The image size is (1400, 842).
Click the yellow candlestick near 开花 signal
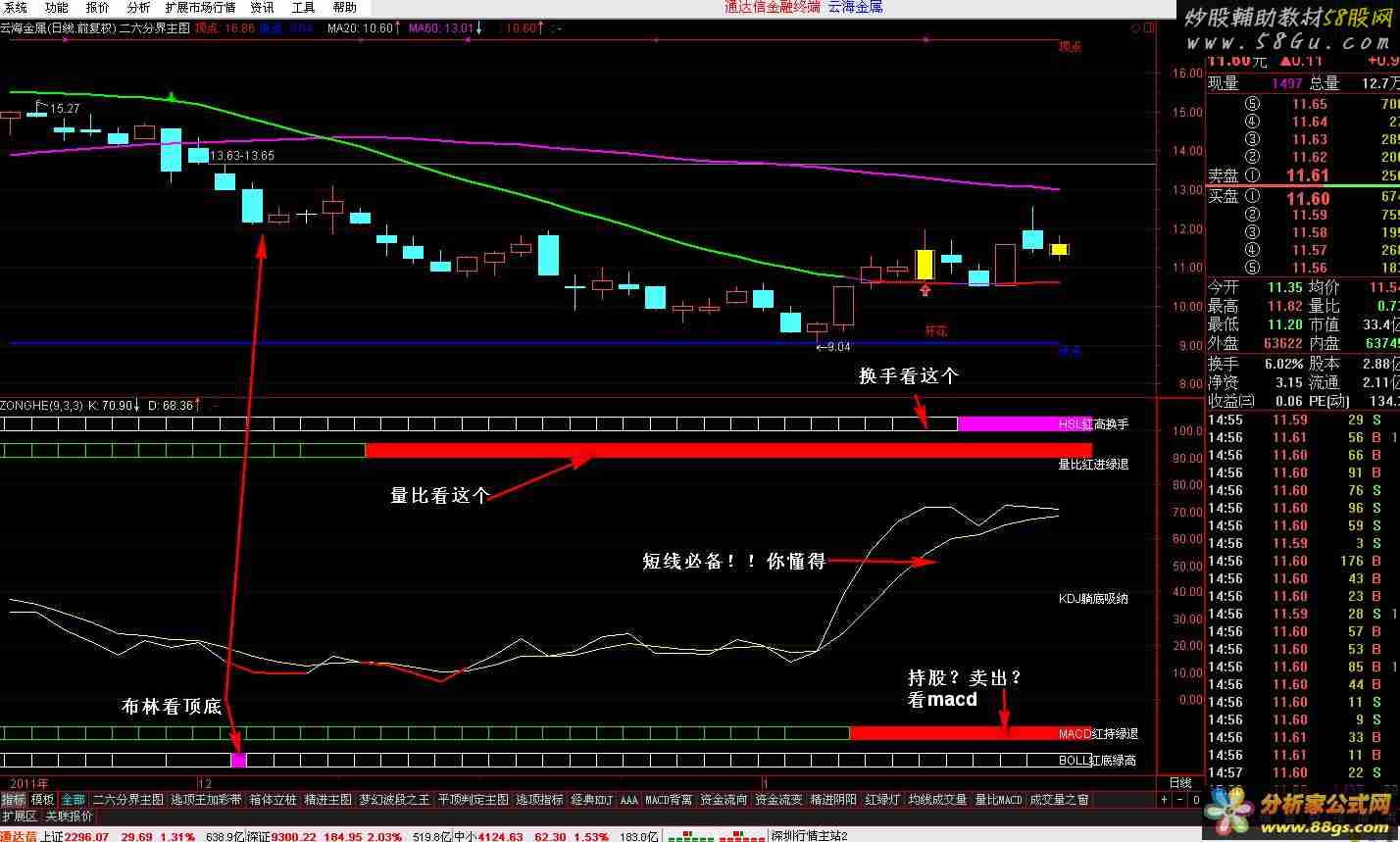coord(925,264)
